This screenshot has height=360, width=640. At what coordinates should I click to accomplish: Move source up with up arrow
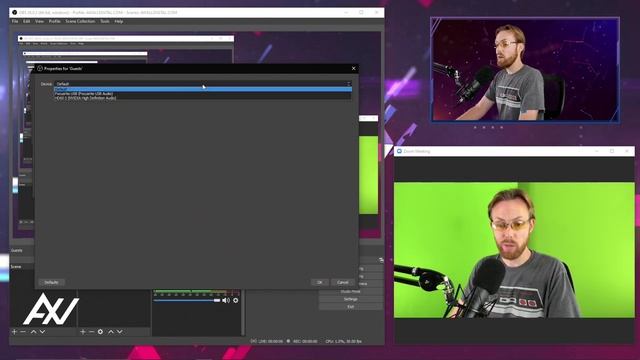(111, 332)
